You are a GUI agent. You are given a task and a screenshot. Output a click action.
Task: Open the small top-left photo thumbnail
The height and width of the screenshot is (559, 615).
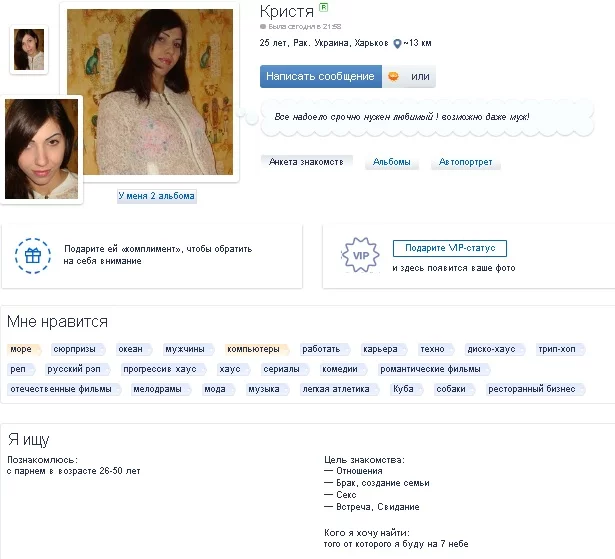[29, 49]
